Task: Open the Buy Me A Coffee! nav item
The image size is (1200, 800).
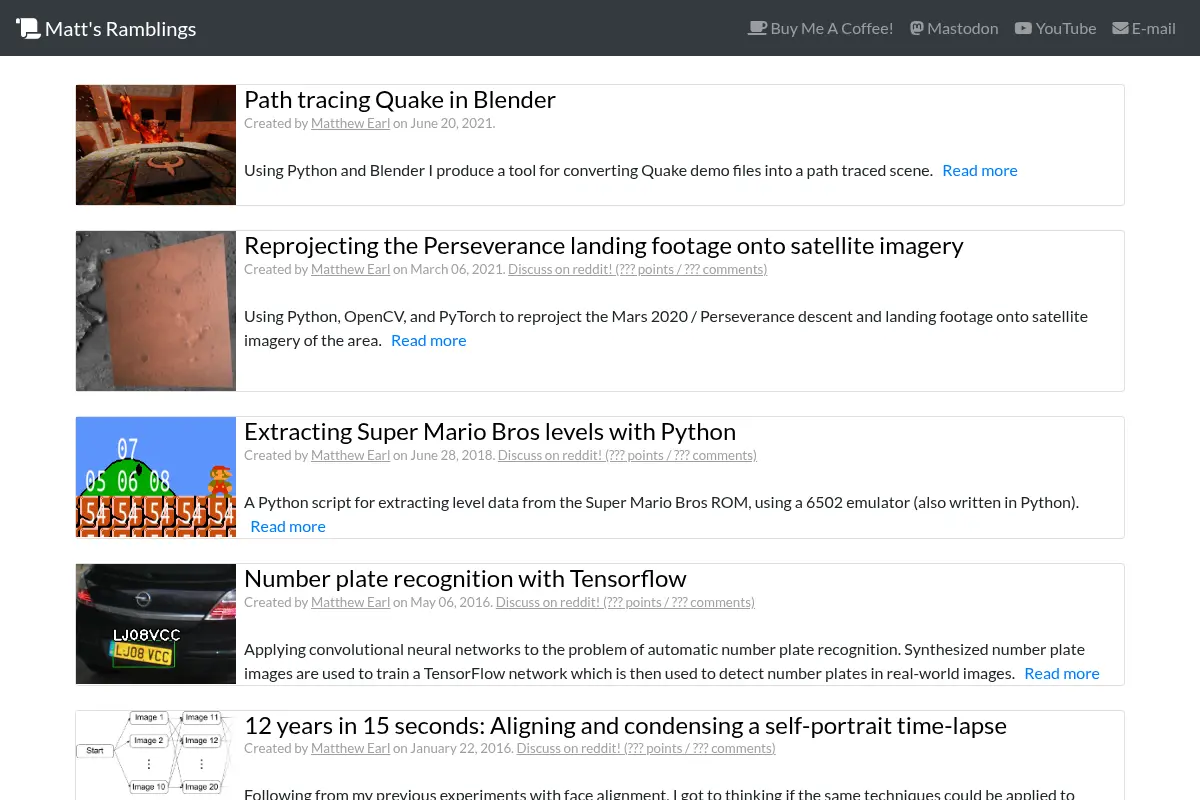Action: [820, 28]
